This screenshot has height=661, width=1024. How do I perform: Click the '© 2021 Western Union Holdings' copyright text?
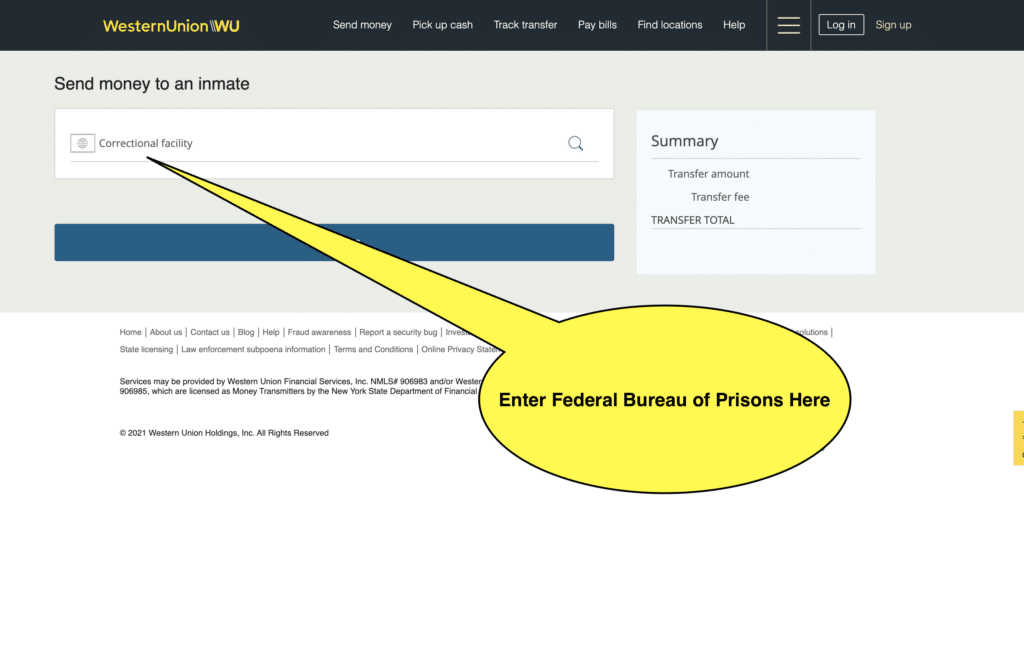(224, 433)
